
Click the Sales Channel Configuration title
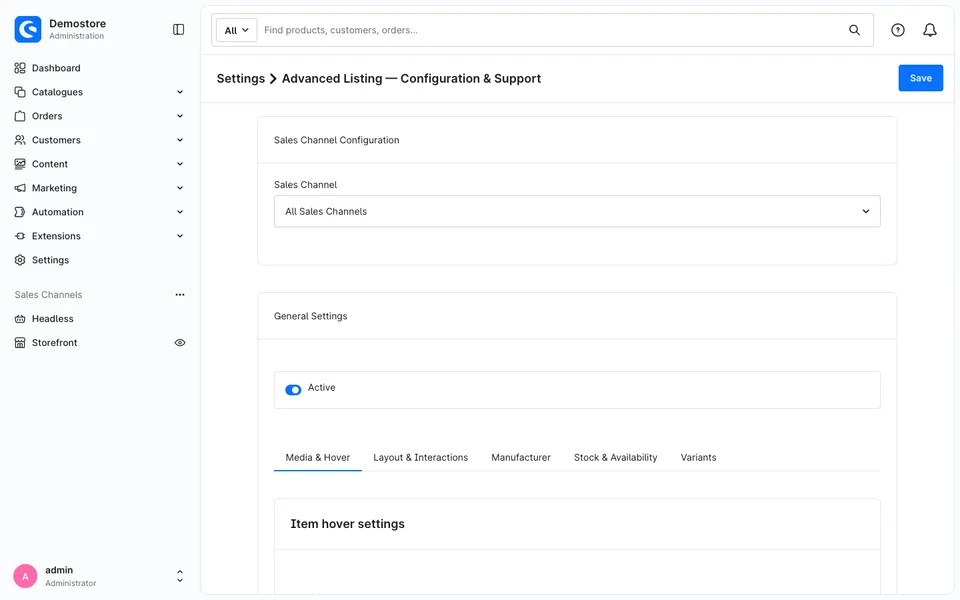point(336,140)
